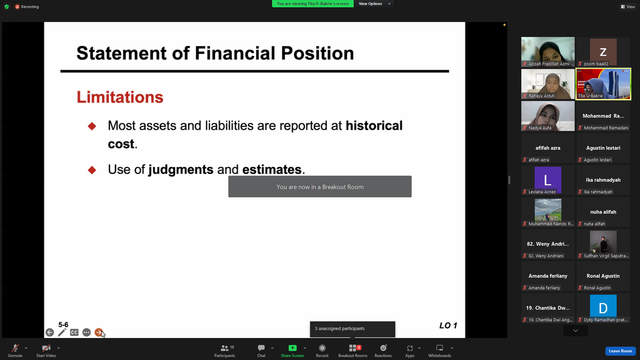The image size is (640, 360).
Task: Click bullet text 'Use of judgments and estimates'
Action: [x=207, y=169]
